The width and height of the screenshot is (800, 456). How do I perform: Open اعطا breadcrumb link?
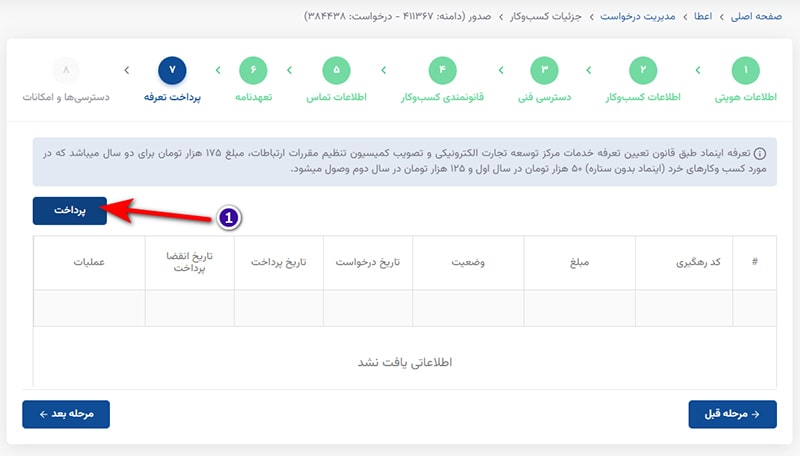coord(703,16)
